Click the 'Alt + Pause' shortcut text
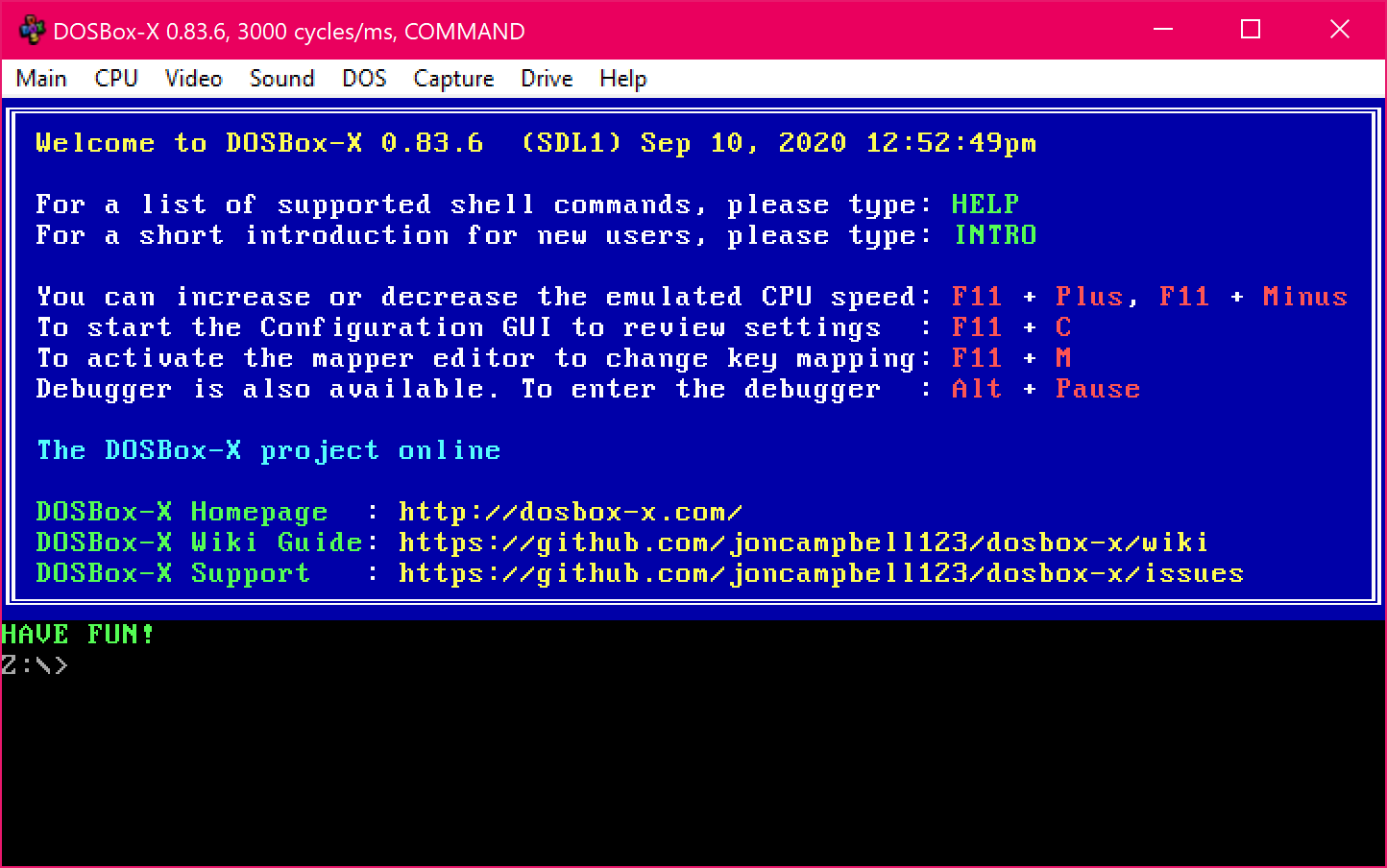This screenshot has width=1387, height=868. (1046, 388)
